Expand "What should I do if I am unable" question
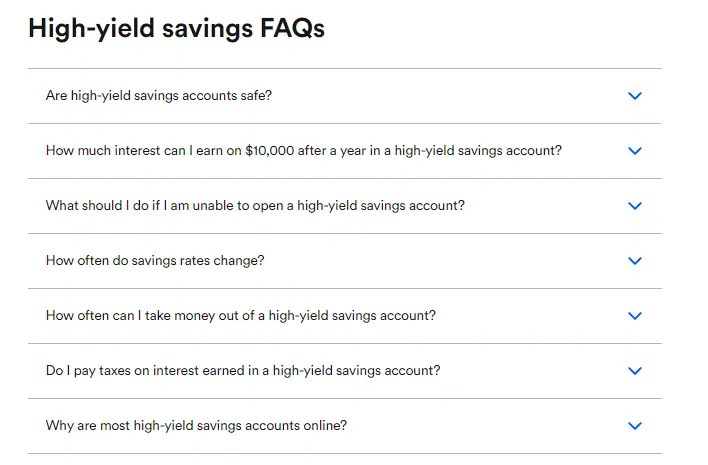The height and width of the screenshot is (465, 708). [255, 206]
